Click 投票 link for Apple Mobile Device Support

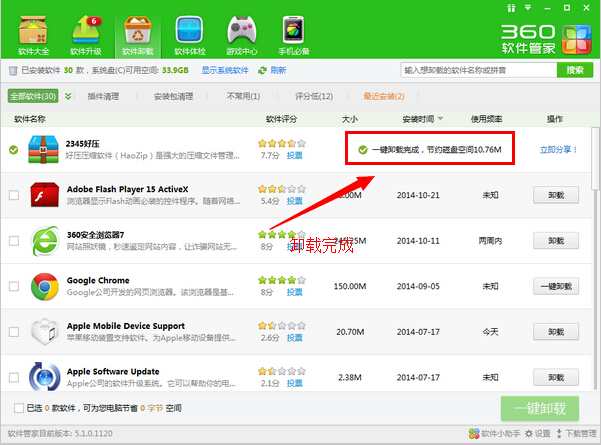pyautogui.click(x=294, y=338)
